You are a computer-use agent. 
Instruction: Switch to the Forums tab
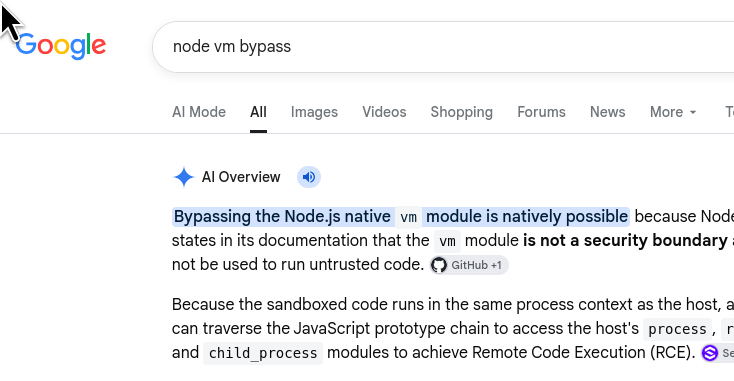541,112
